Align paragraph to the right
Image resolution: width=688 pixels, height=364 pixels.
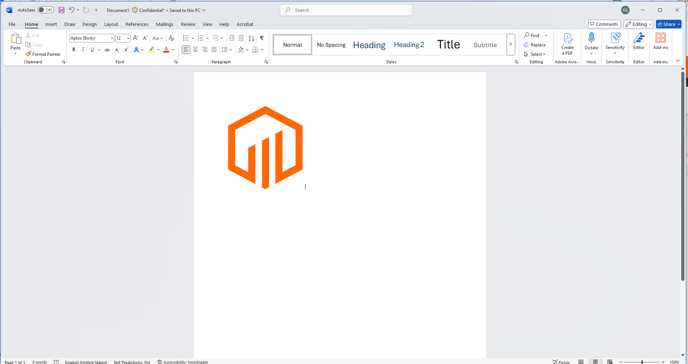(x=204, y=50)
